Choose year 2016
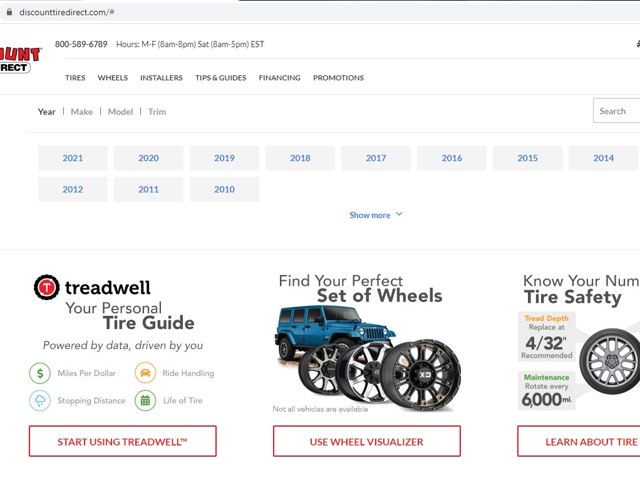This screenshot has height=482, width=640. pos(452,158)
